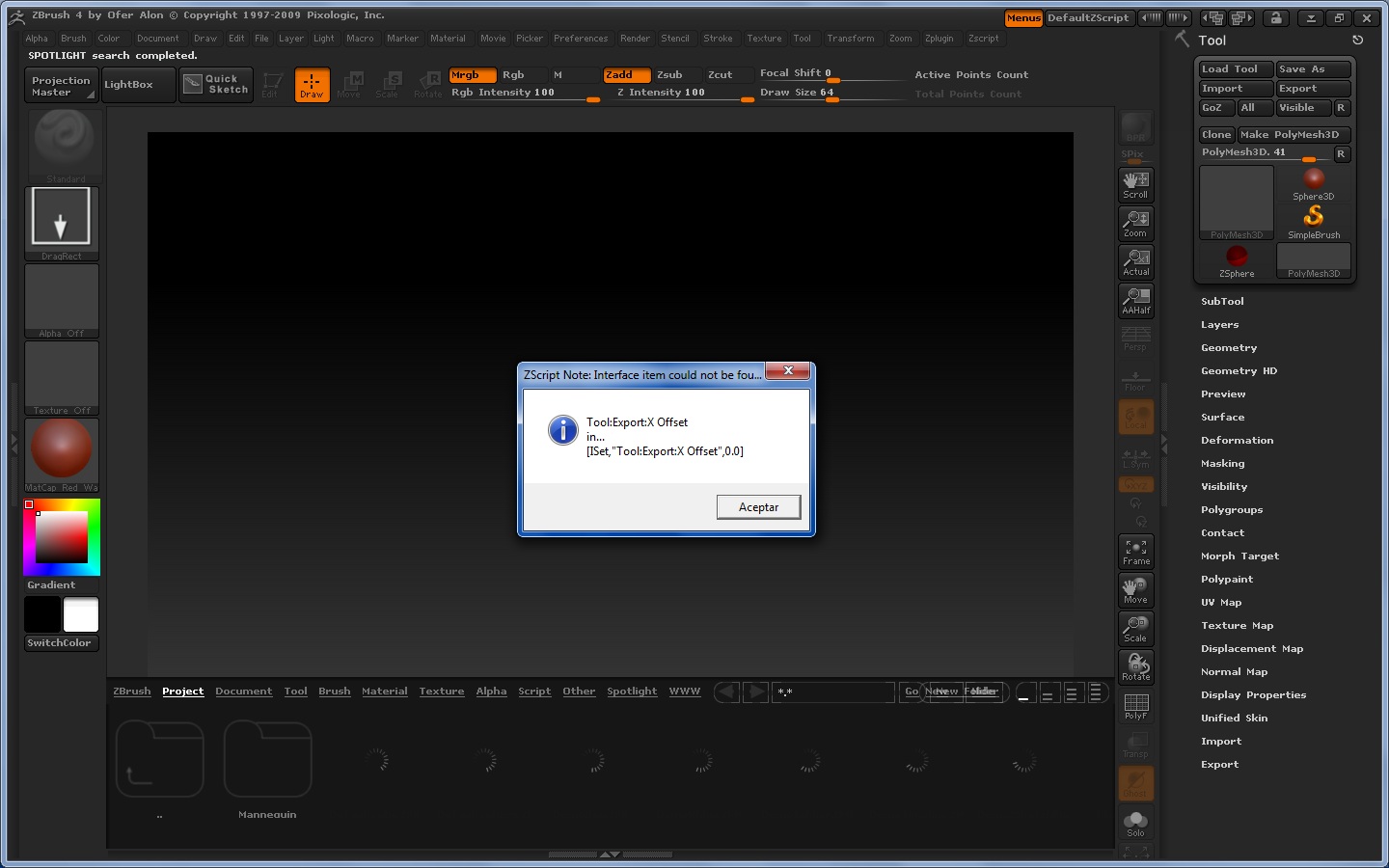This screenshot has height=868, width=1389.
Task: Toggle the Mrgb color mode
Action: [472, 75]
